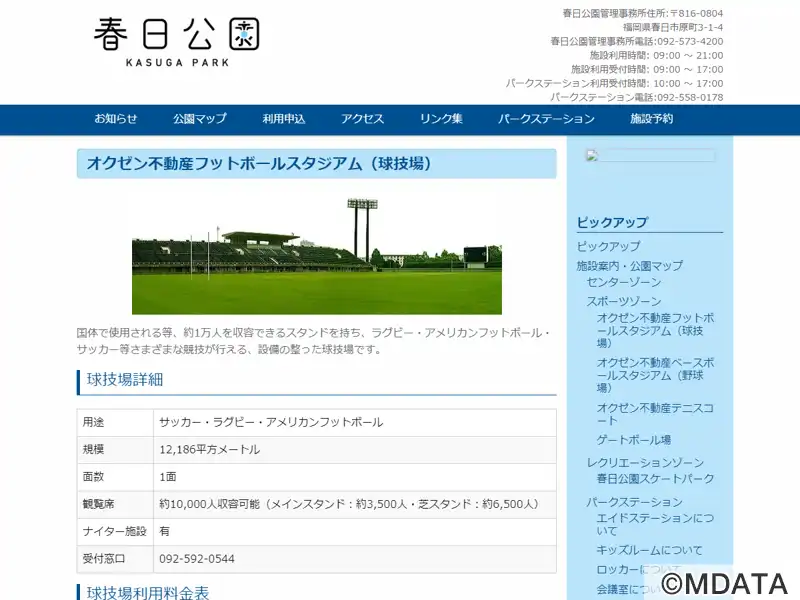This screenshot has width=800, height=600.
Task: Click the 有 night-lighting value cell
Action: (x=355, y=532)
